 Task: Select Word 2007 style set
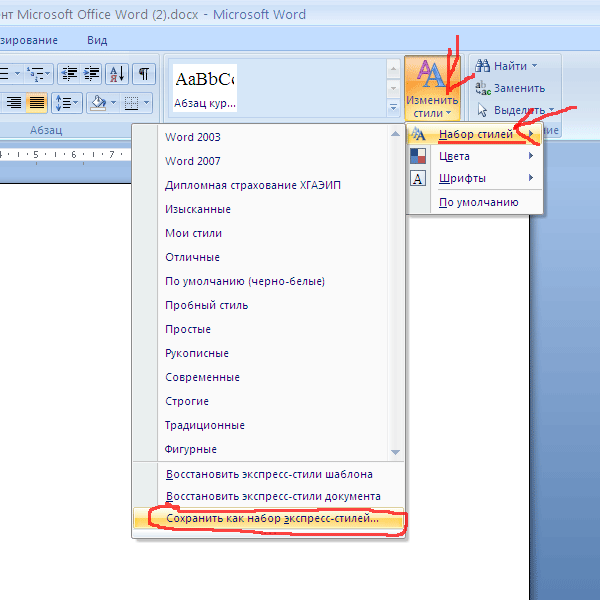[x=192, y=161]
